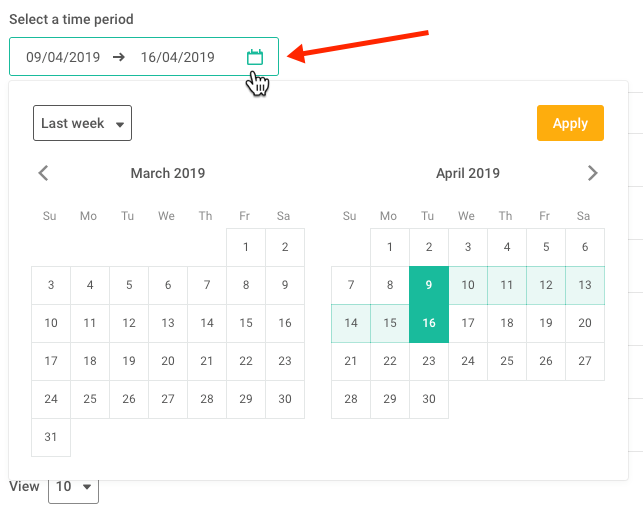Image resolution: width=643 pixels, height=515 pixels.
Task: Open the Last week dropdown
Action: [82, 123]
